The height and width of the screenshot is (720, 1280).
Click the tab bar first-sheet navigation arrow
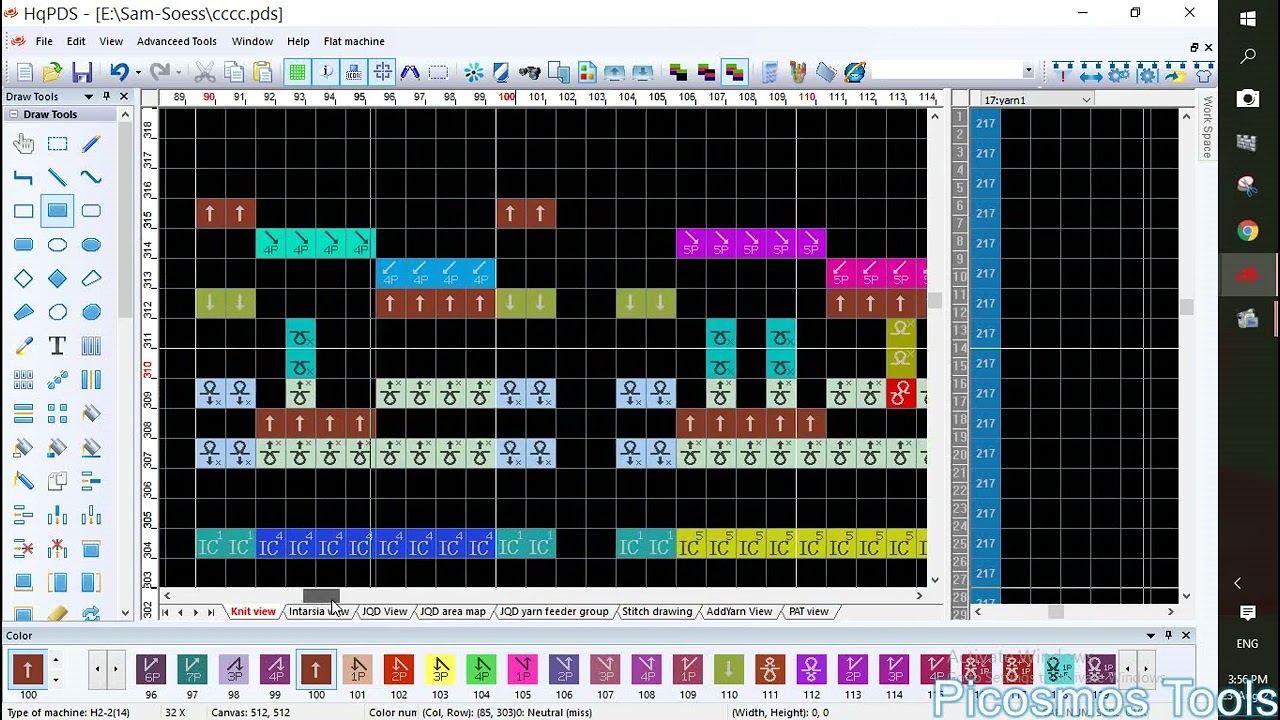pos(165,612)
